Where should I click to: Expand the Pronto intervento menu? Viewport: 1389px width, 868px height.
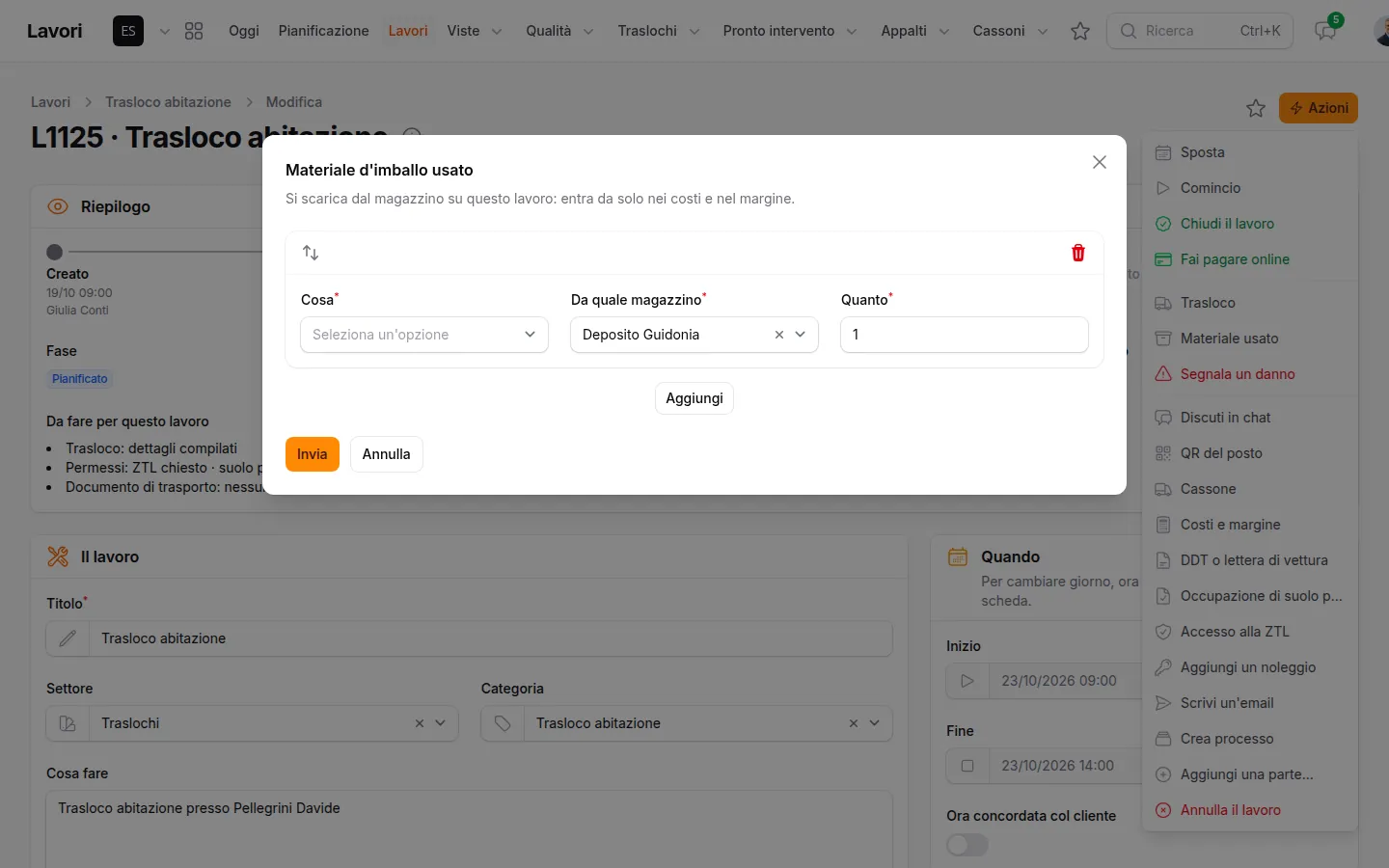(790, 31)
